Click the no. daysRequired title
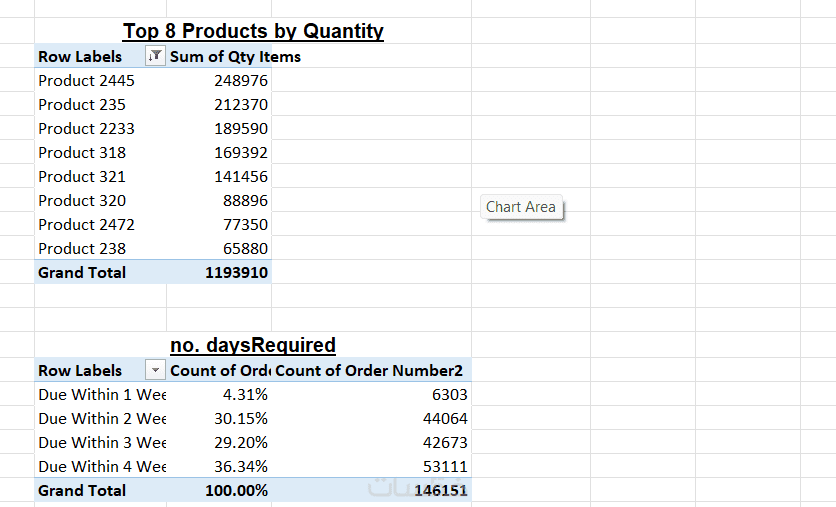Viewport: 836px width, 507px height. (x=253, y=345)
